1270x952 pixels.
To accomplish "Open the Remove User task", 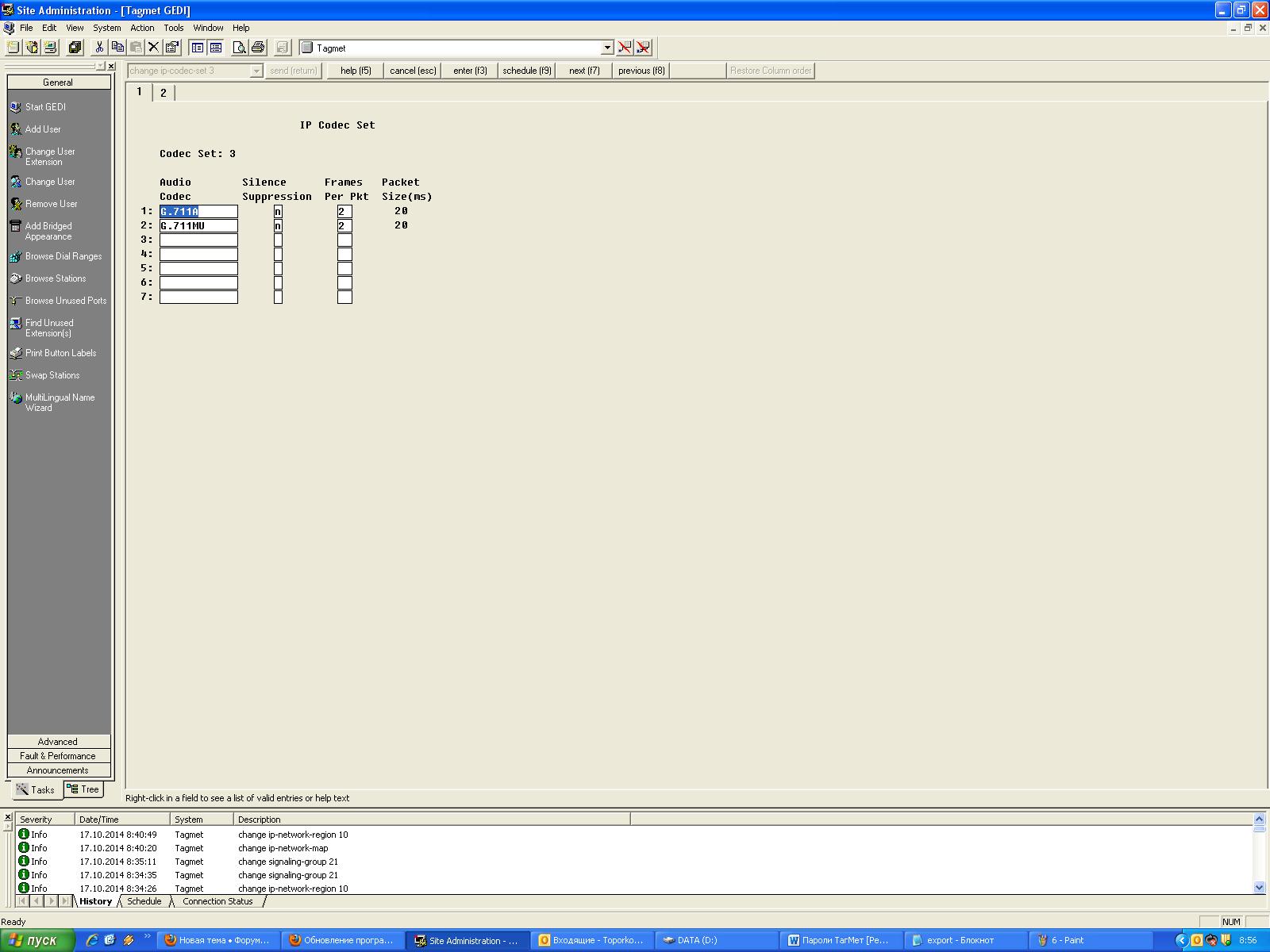I will [x=51, y=204].
